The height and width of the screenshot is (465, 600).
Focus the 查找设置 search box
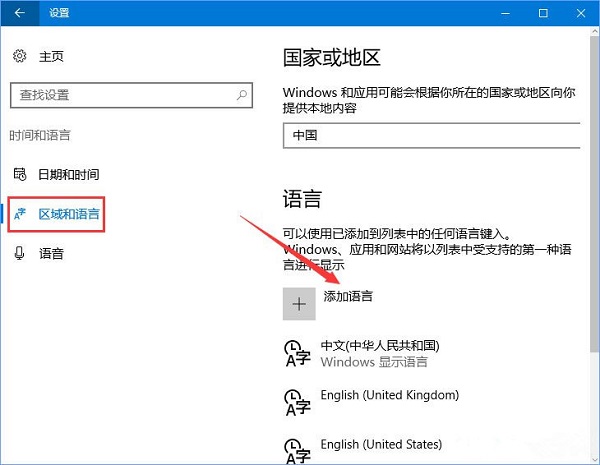131,95
